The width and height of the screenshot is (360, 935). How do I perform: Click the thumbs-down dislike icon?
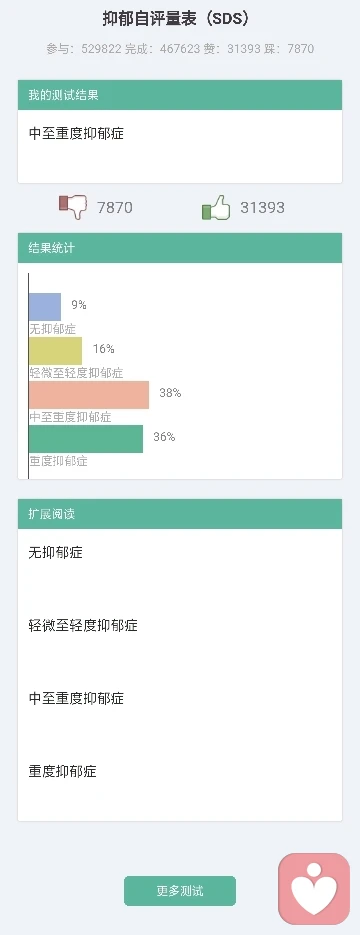73,208
